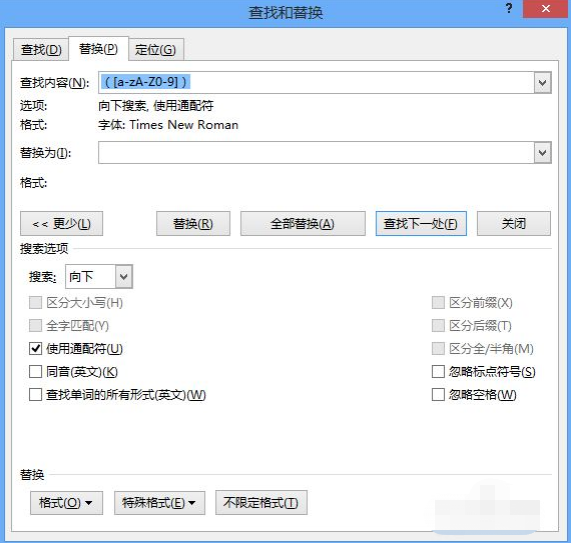The width and height of the screenshot is (571, 543).
Task: Uncheck the 使用通配符(U) checkbox
Action: [x=35, y=349]
